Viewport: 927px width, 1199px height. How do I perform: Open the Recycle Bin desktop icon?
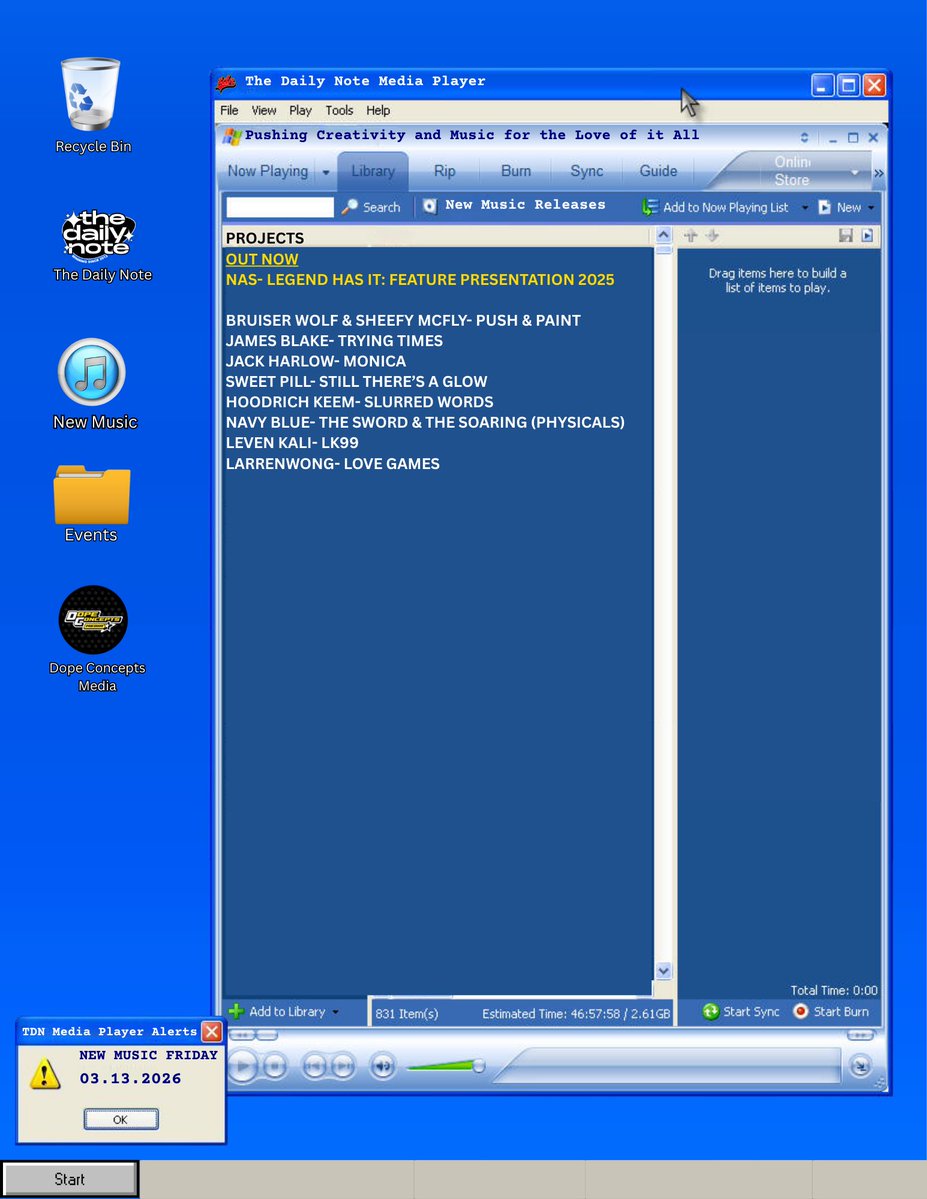click(x=91, y=94)
